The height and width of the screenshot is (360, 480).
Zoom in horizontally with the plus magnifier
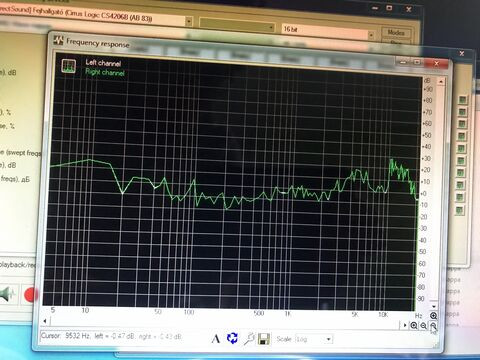click(414, 325)
